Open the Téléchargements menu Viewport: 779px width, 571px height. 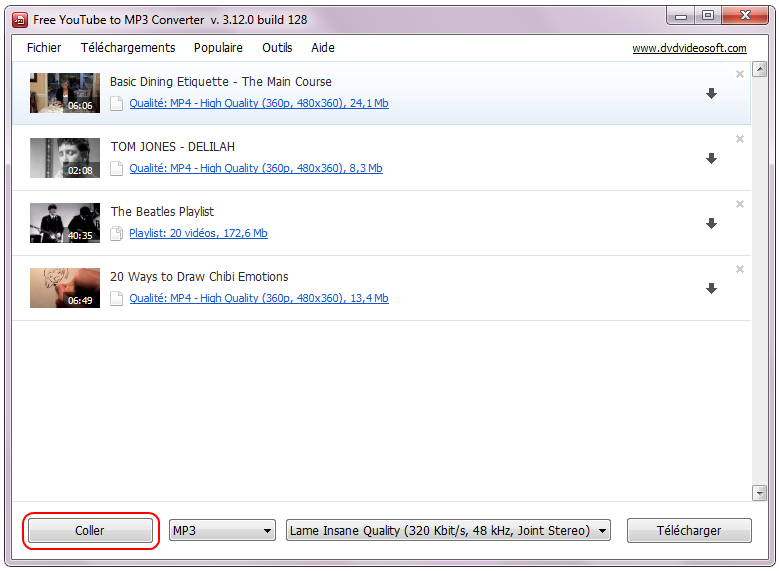point(128,48)
